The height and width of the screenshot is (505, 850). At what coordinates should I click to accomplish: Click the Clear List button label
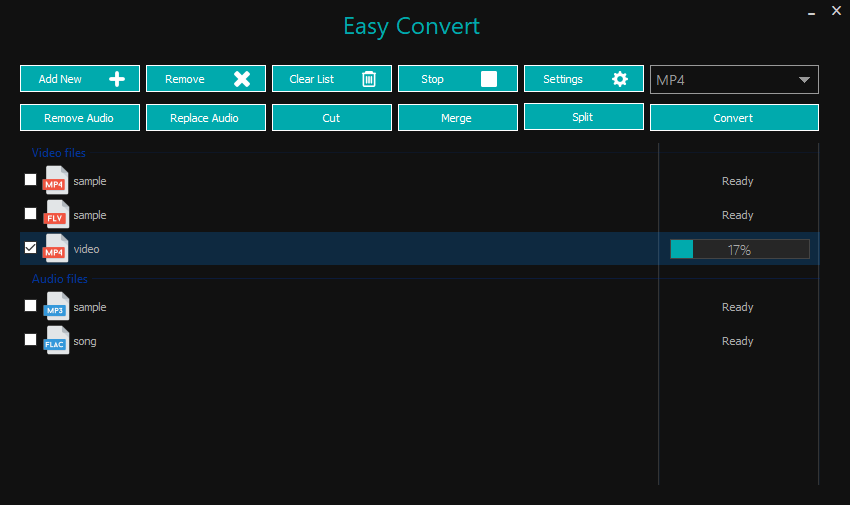click(312, 79)
